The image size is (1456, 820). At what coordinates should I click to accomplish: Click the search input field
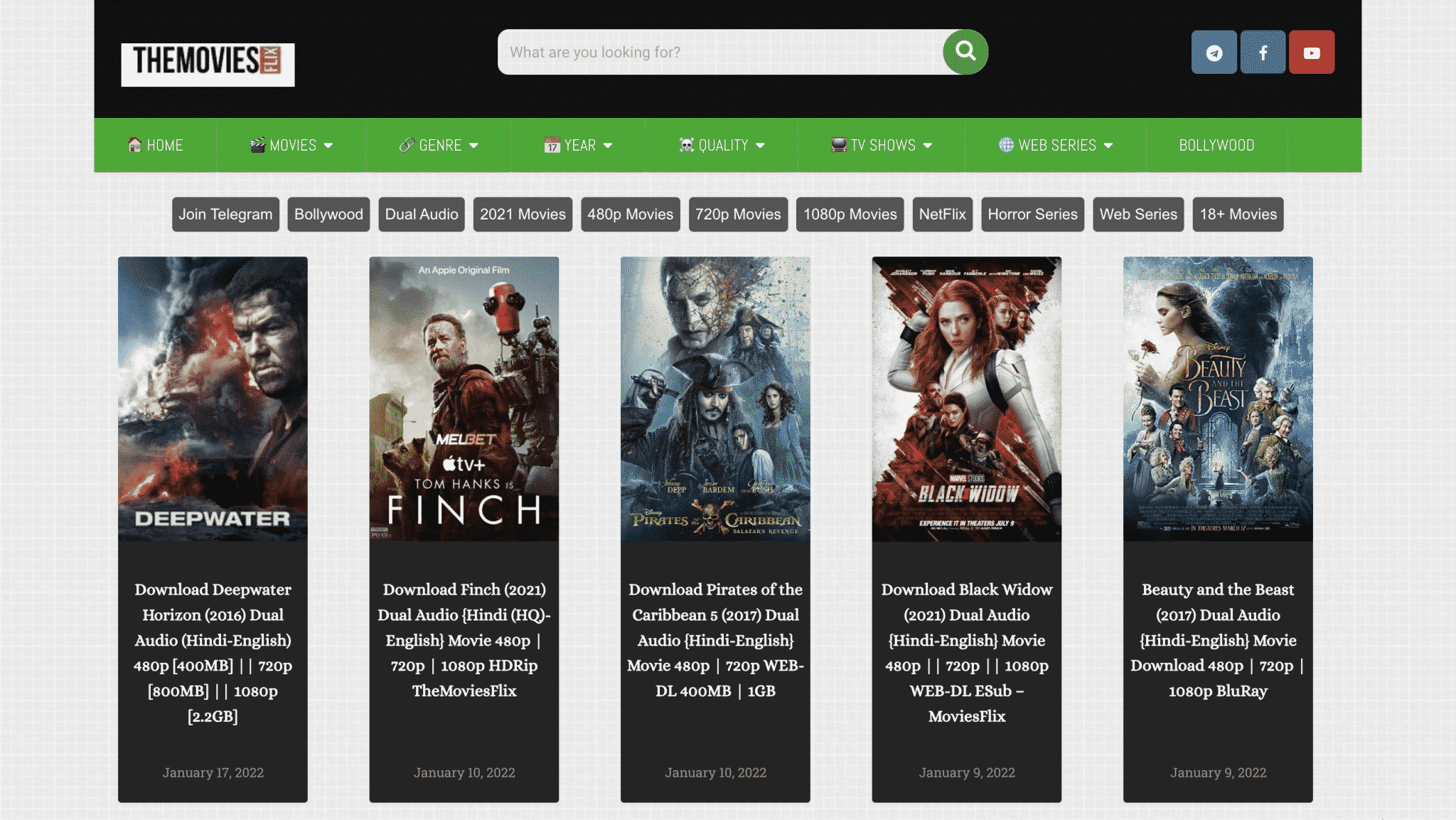click(720, 51)
